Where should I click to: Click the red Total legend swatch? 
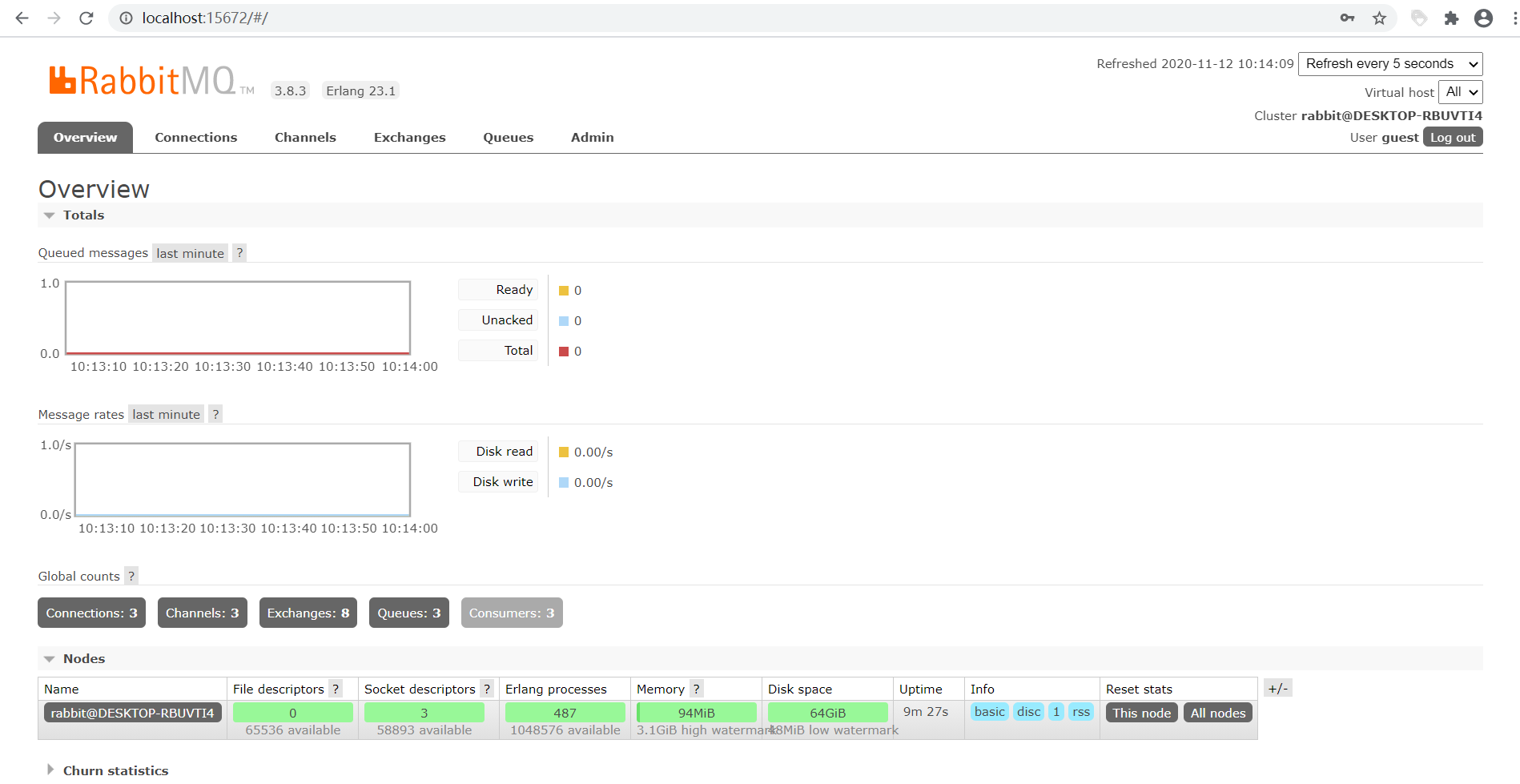(564, 352)
